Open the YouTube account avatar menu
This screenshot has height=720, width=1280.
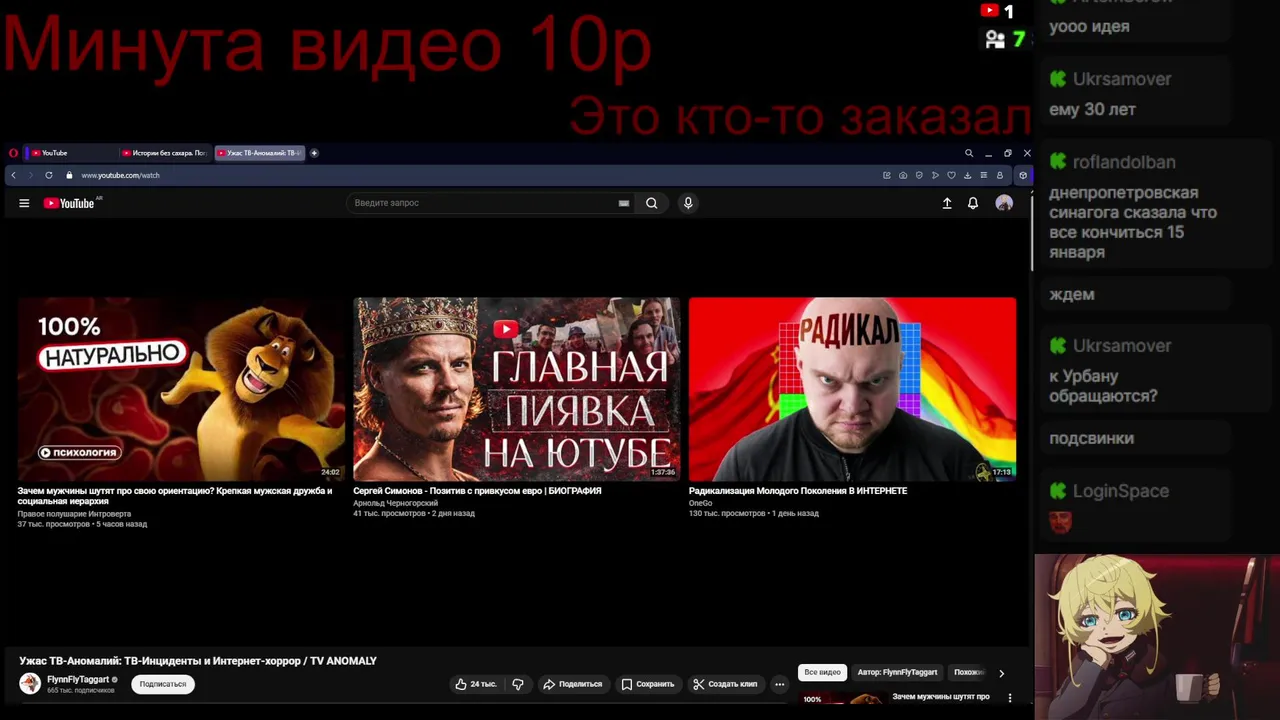click(x=1004, y=203)
